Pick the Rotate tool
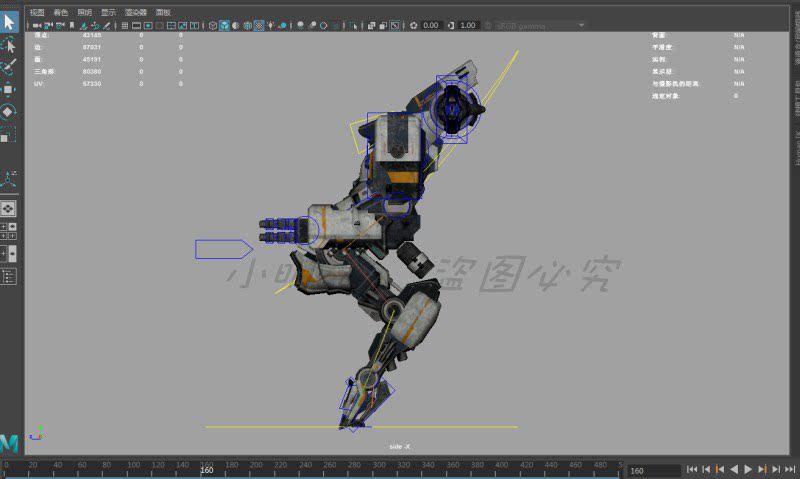Viewport: 800px width, 479px height. click(9, 112)
